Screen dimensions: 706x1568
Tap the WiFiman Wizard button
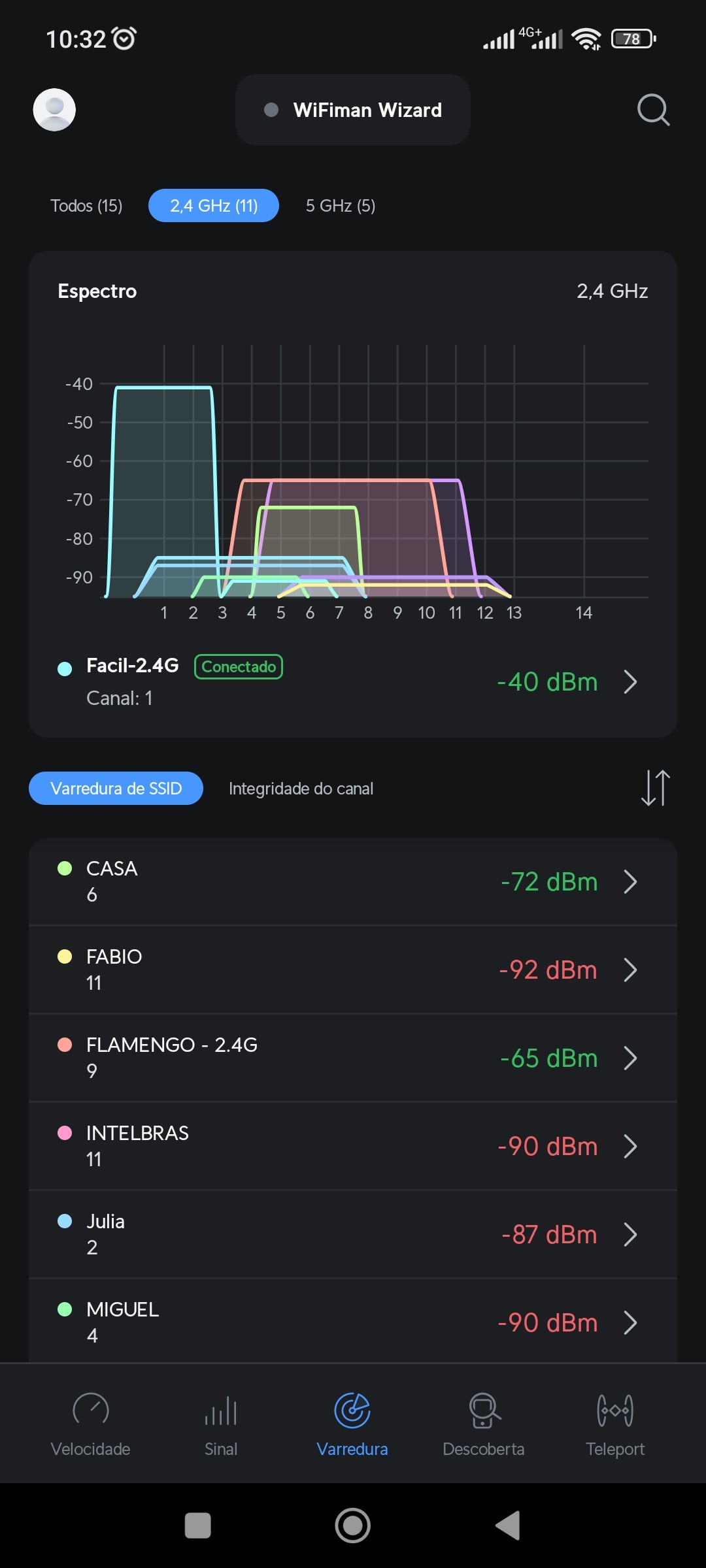(x=353, y=110)
